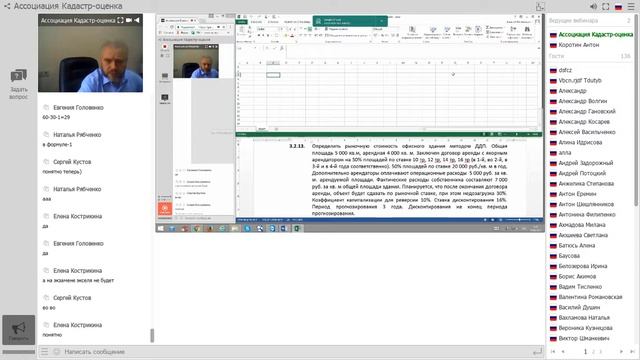Select participant 'Александр Косарев'

(x=580, y=122)
